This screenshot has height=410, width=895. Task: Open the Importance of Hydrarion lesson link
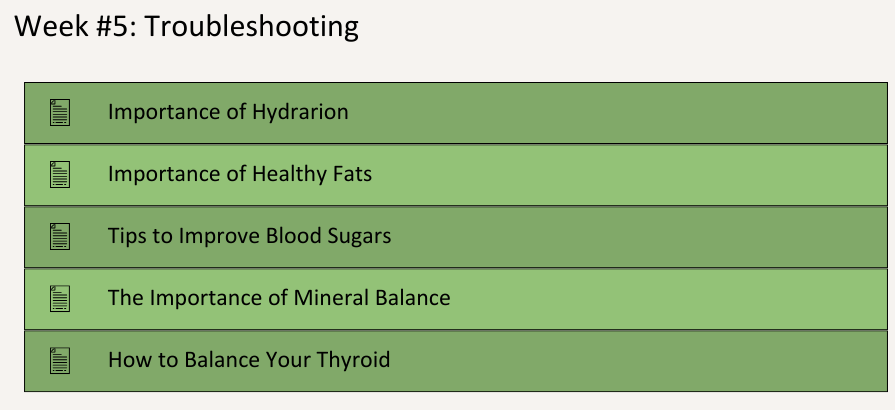(x=228, y=112)
